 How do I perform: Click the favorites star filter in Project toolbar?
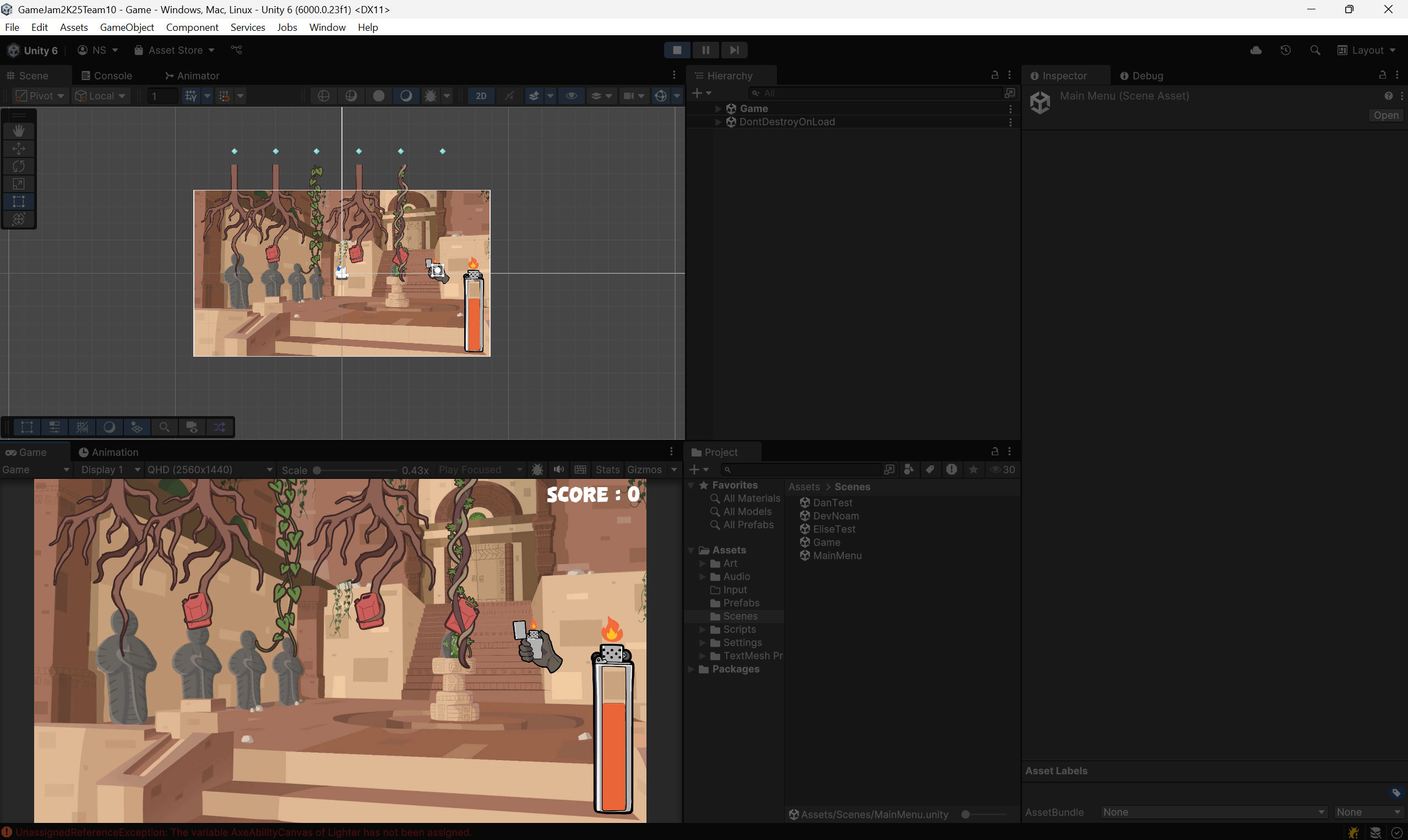coord(973,469)
